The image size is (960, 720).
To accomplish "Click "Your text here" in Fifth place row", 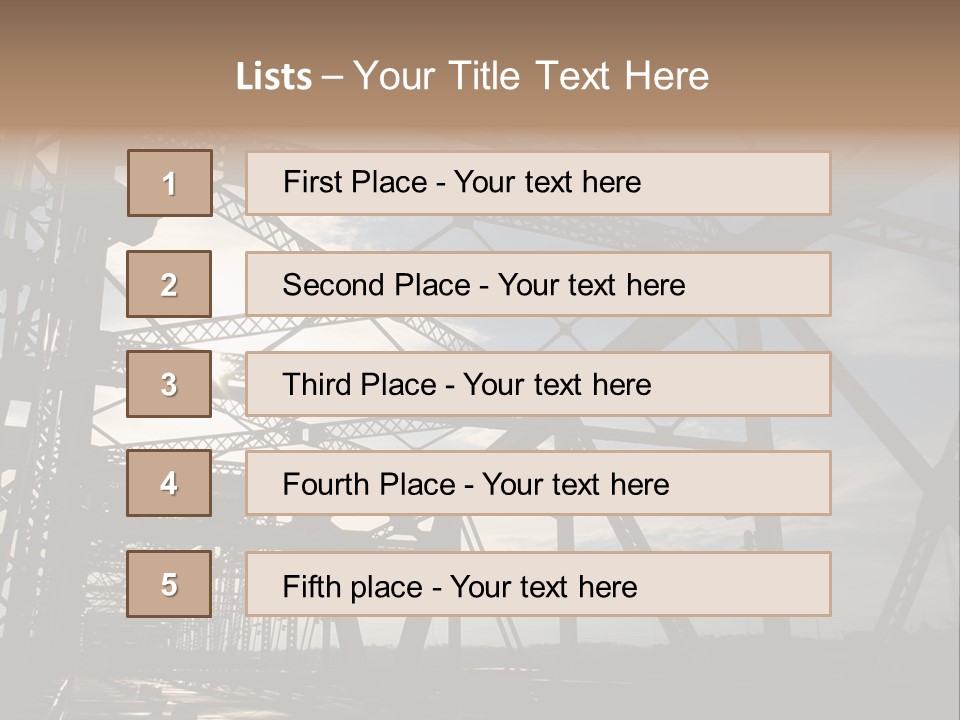I will pos(543,586).
